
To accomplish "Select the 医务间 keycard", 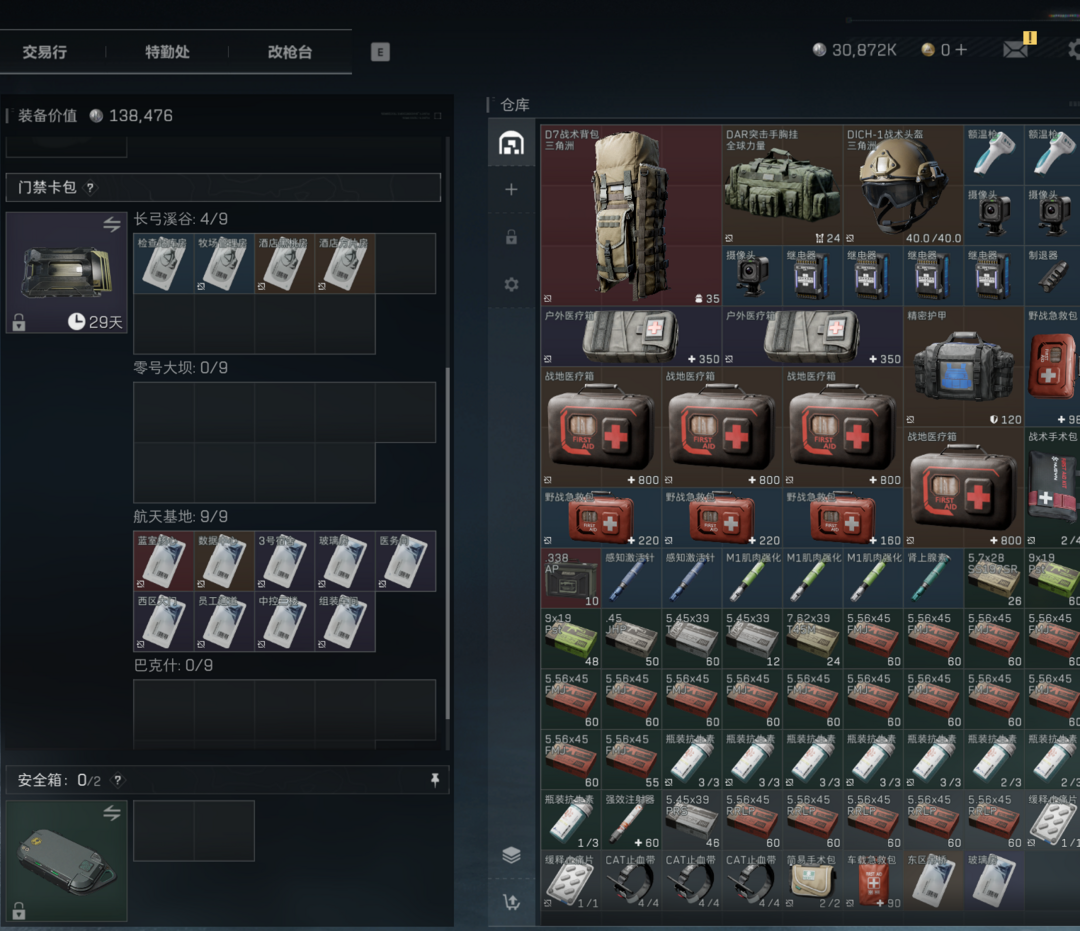I will click(406, 561).
